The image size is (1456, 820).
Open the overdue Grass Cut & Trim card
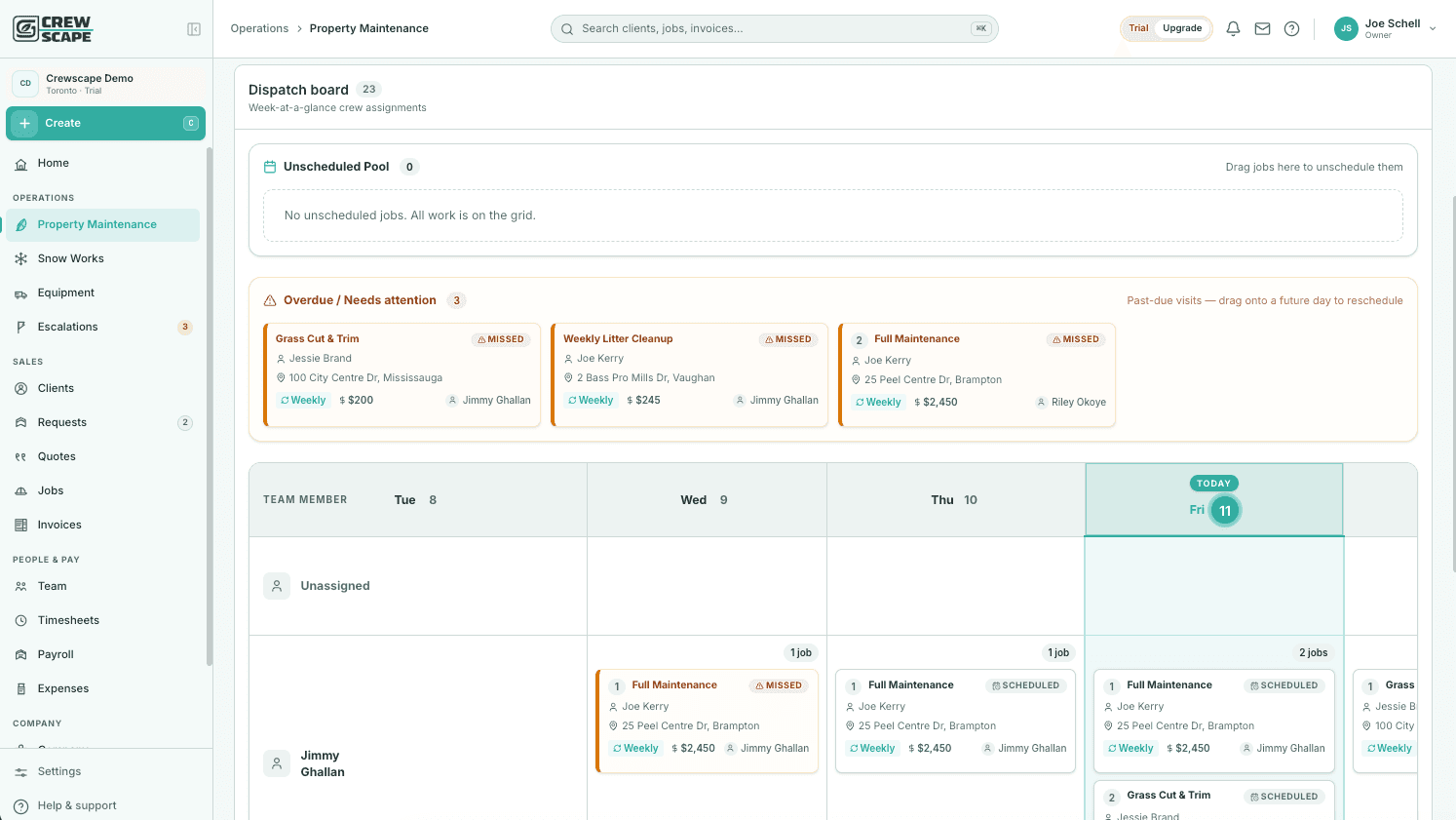tap(402, 375)
